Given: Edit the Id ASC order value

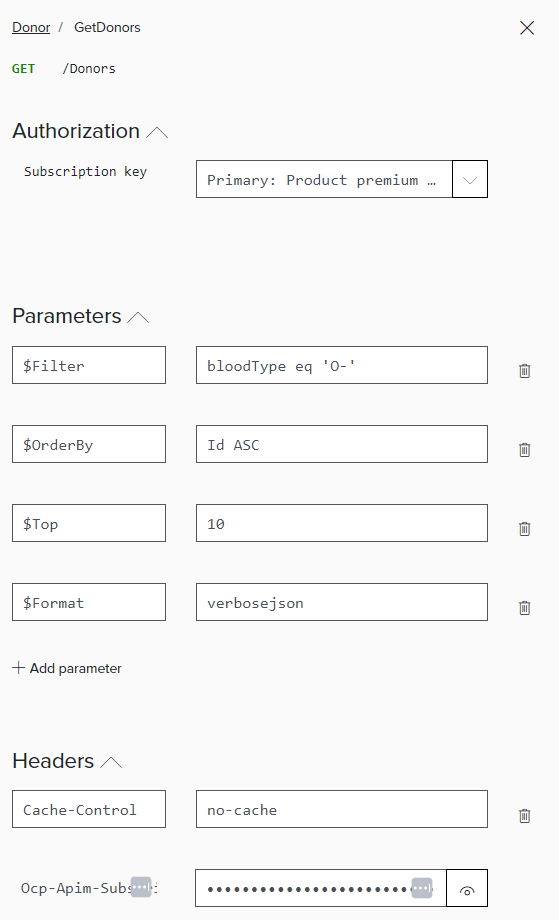Looking at the screenshot, I should tap(341, 444).
